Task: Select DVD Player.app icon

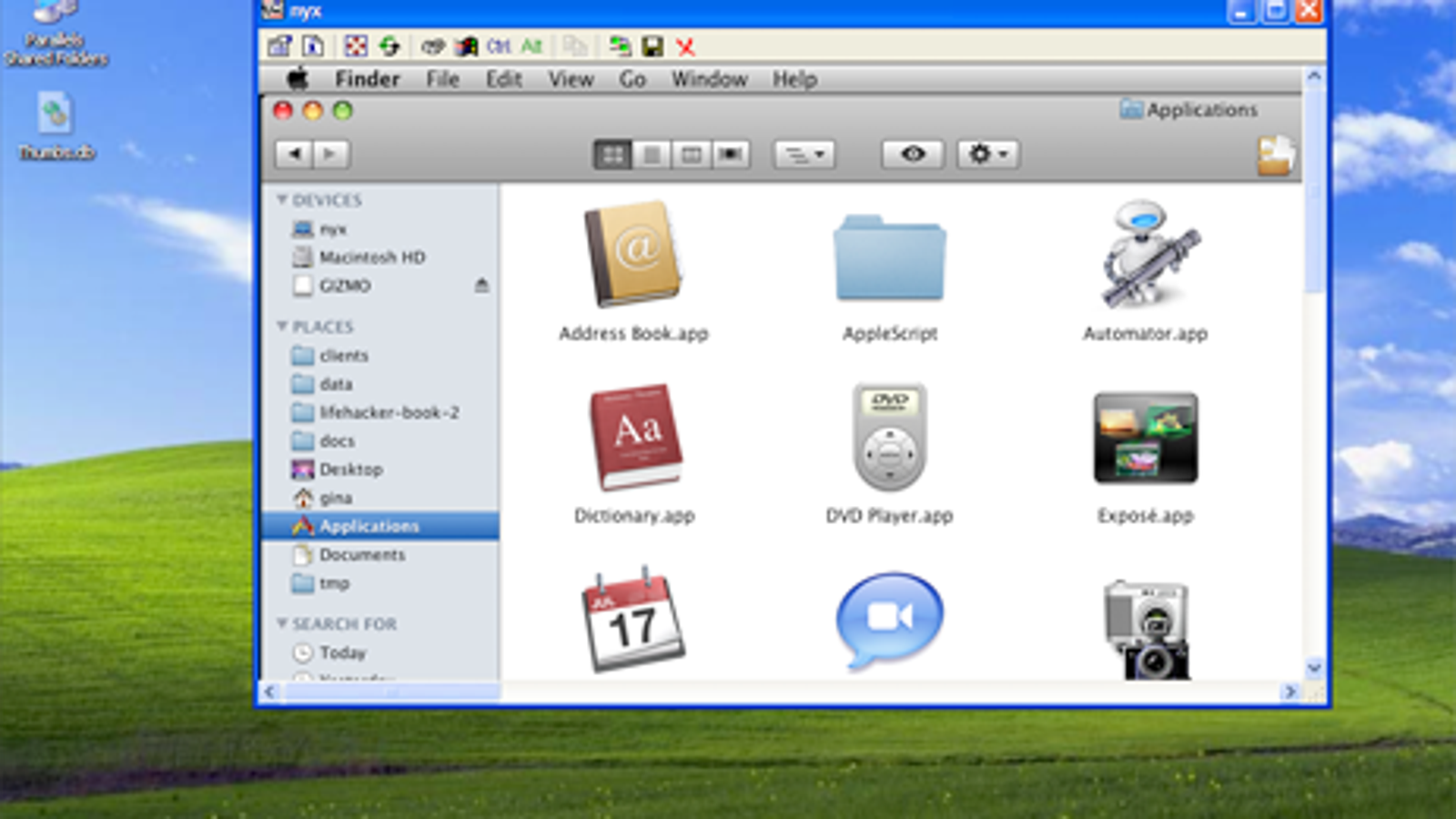Action: (x=890, y=438)
